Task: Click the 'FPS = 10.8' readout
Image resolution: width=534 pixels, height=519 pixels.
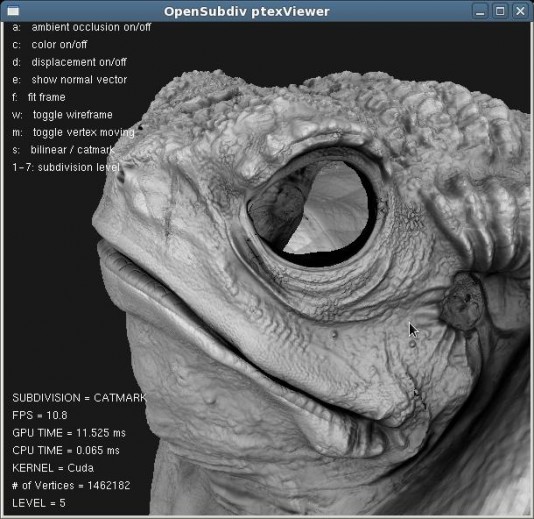Action: pos(40,415)
